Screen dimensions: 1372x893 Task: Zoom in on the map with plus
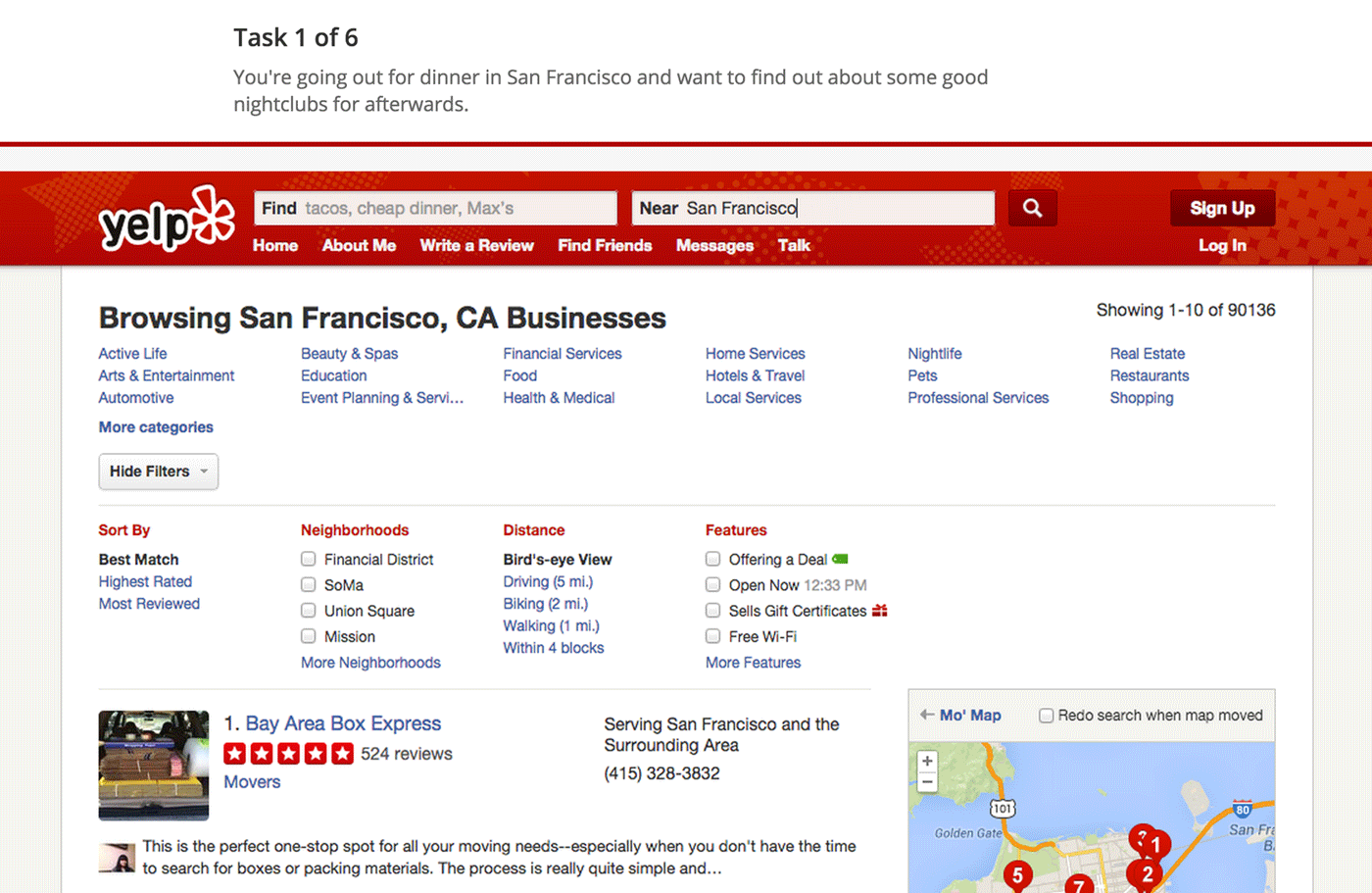pyautogui.click(x=927, y=761)
